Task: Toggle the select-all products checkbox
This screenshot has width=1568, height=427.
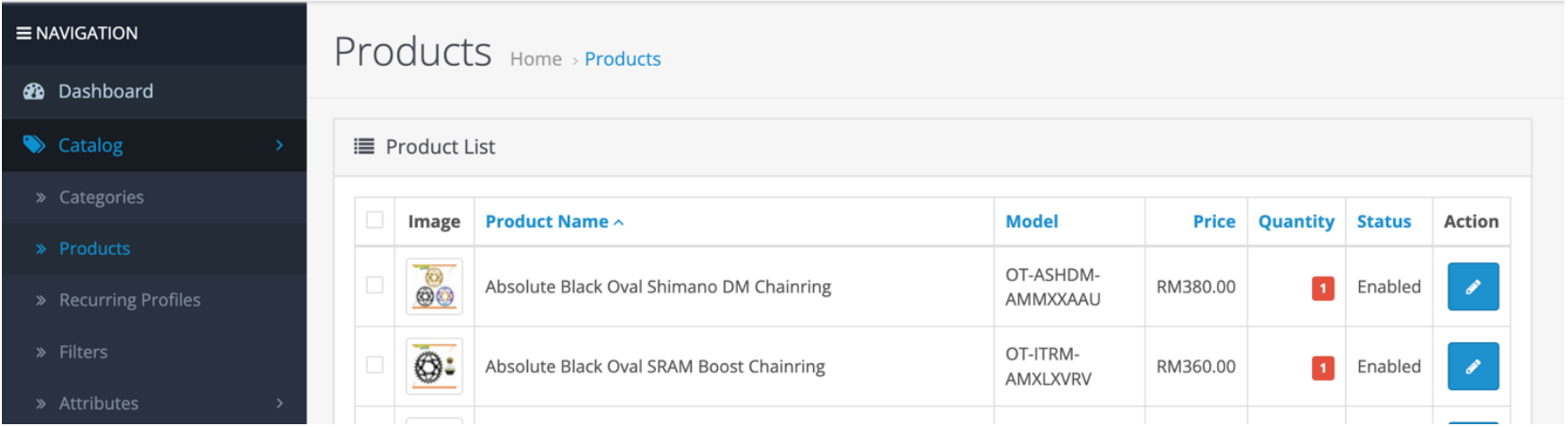Action: click(375, 220)
